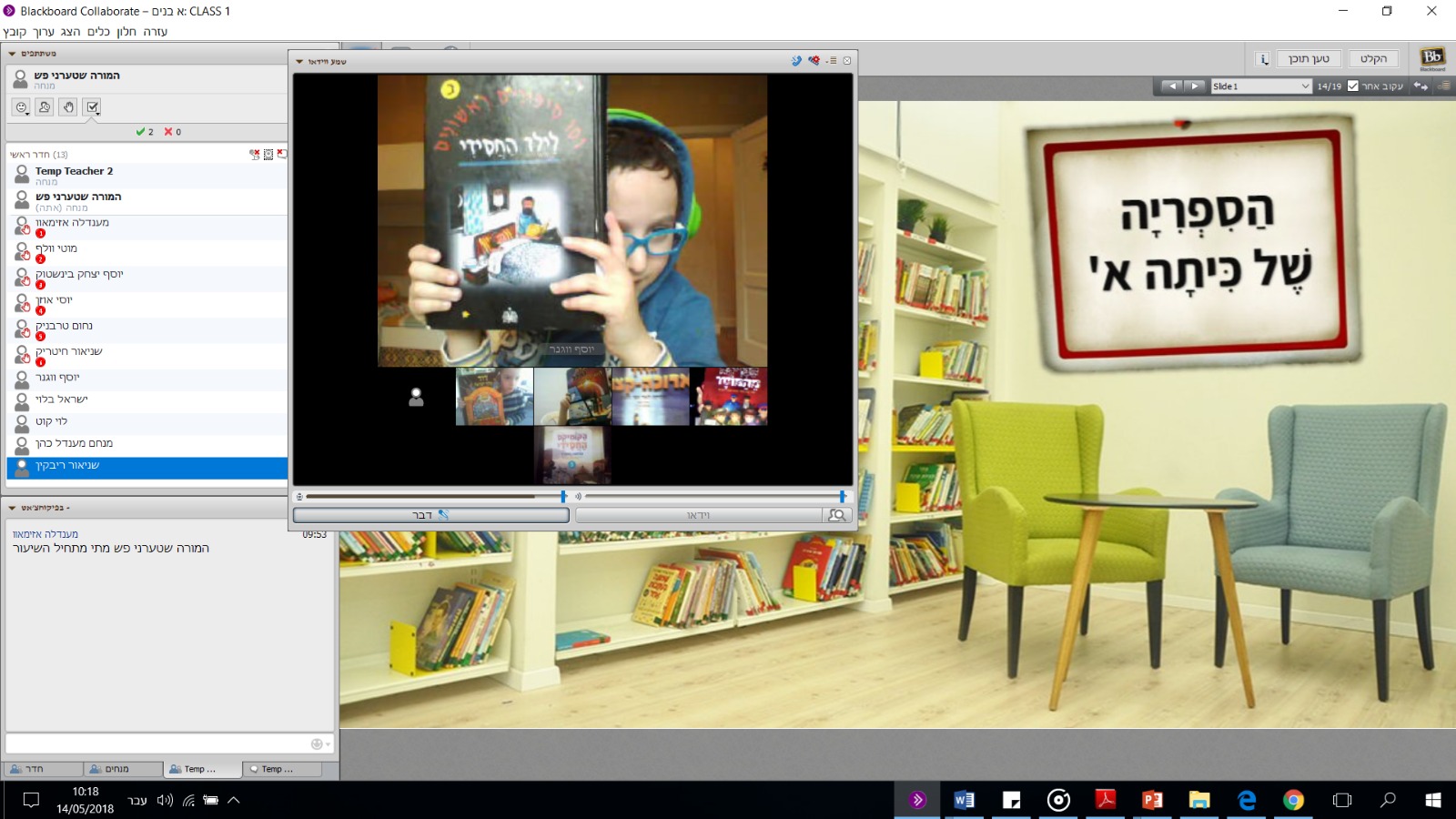Collapse the audio video panel triangle
Screen dimensions: 1456x819
click(x=299, y=62)
